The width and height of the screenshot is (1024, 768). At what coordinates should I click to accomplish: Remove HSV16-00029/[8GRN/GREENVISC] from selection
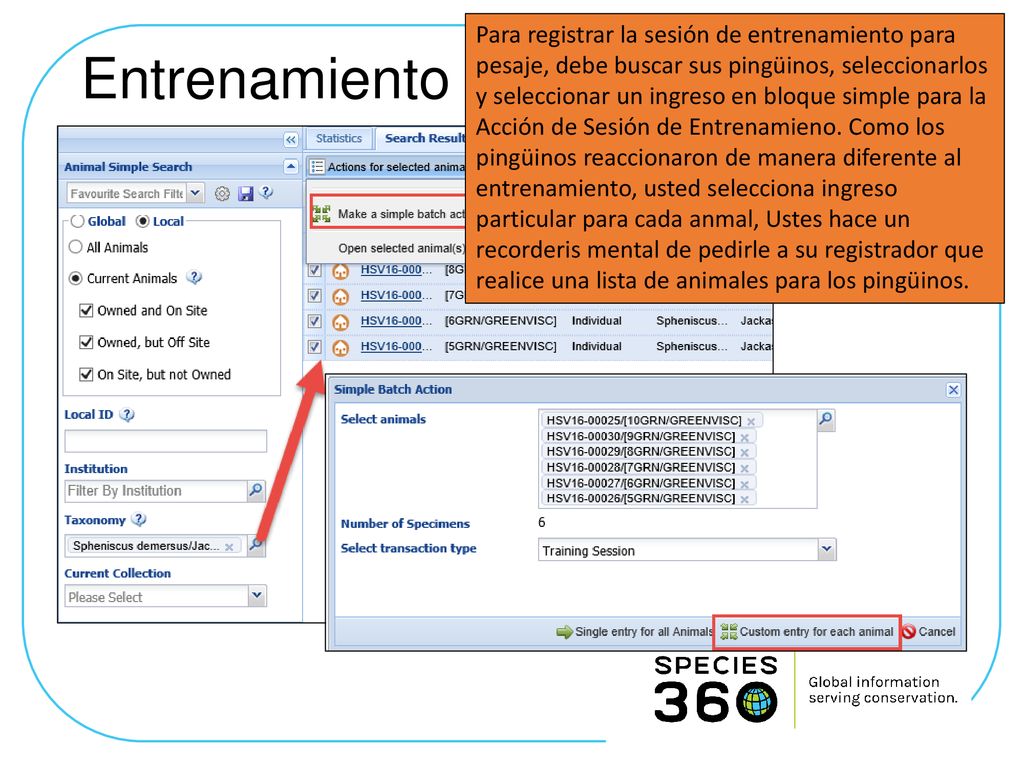tap(744, 453)
